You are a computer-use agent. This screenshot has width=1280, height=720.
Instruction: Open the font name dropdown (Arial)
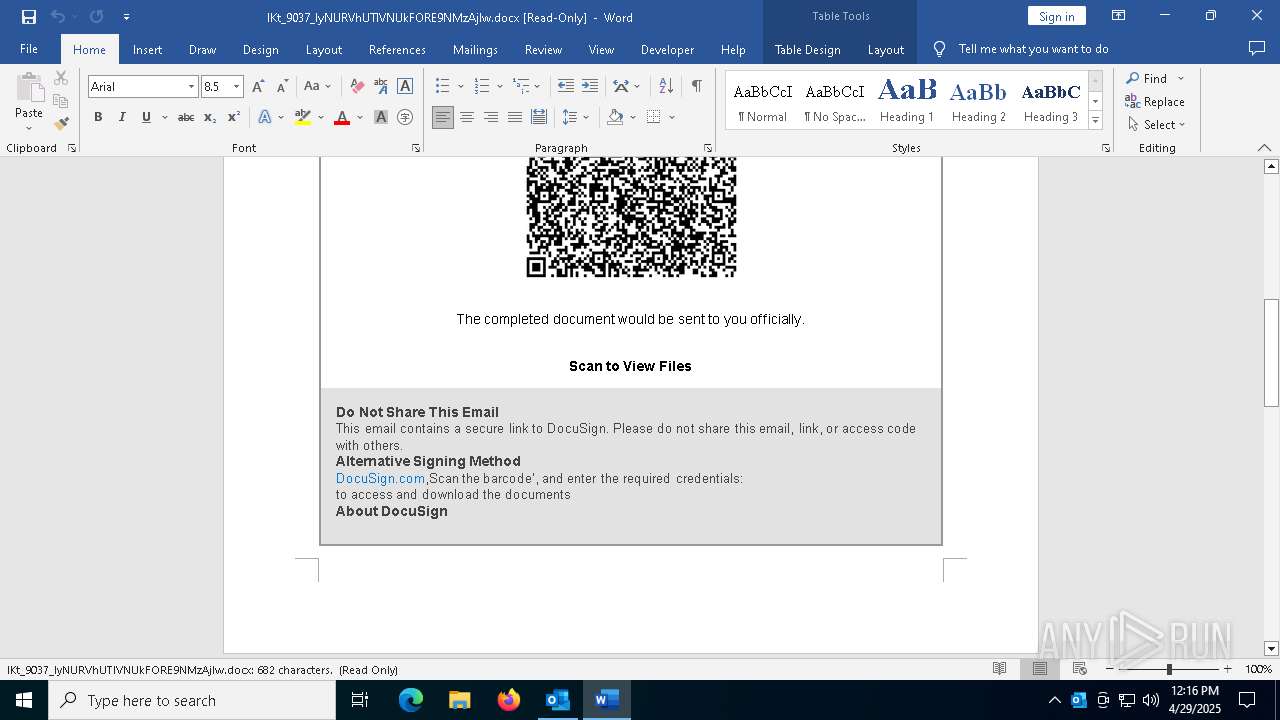coord(191,87)
